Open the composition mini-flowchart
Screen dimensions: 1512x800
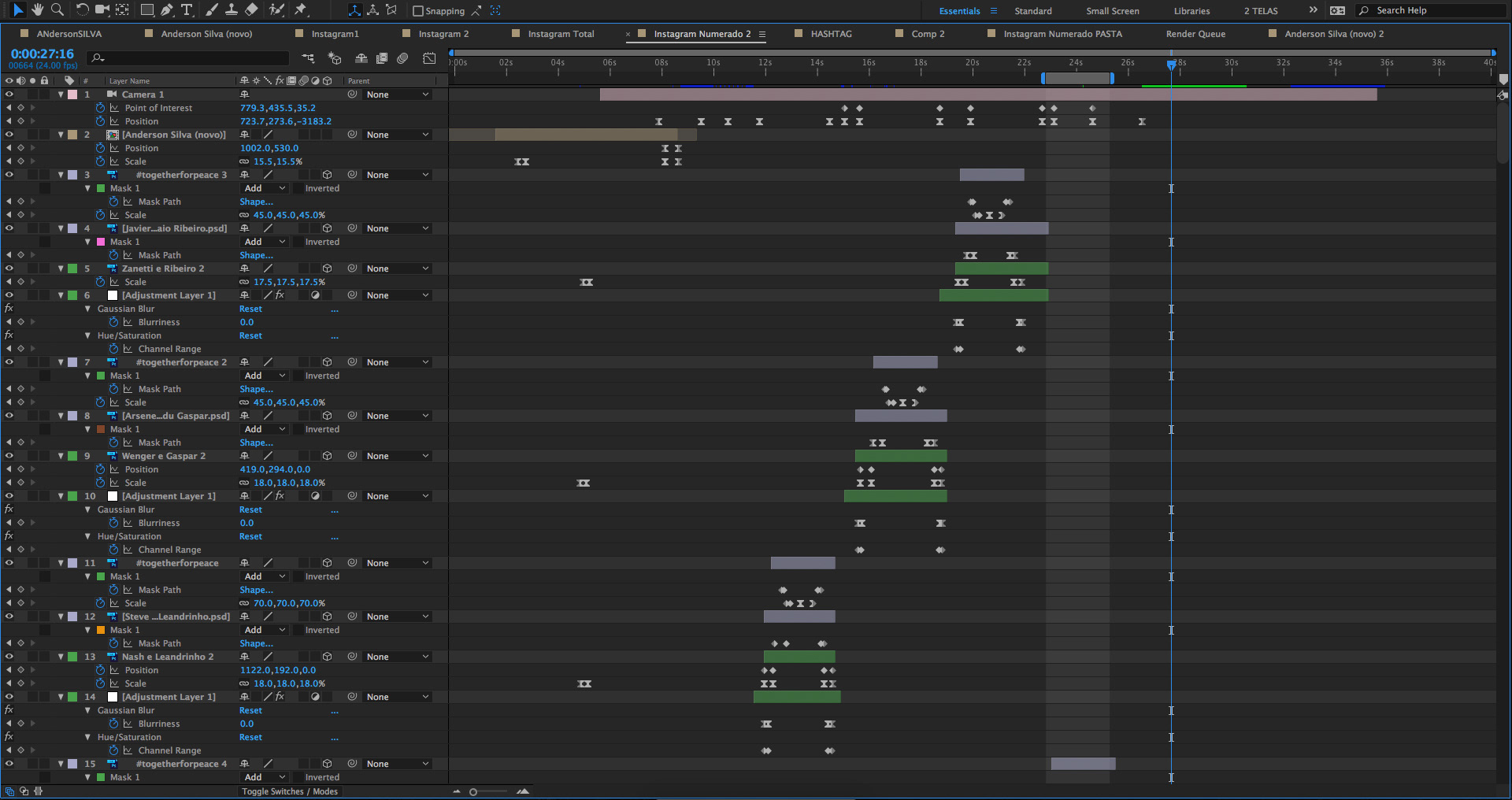point(308,58)
